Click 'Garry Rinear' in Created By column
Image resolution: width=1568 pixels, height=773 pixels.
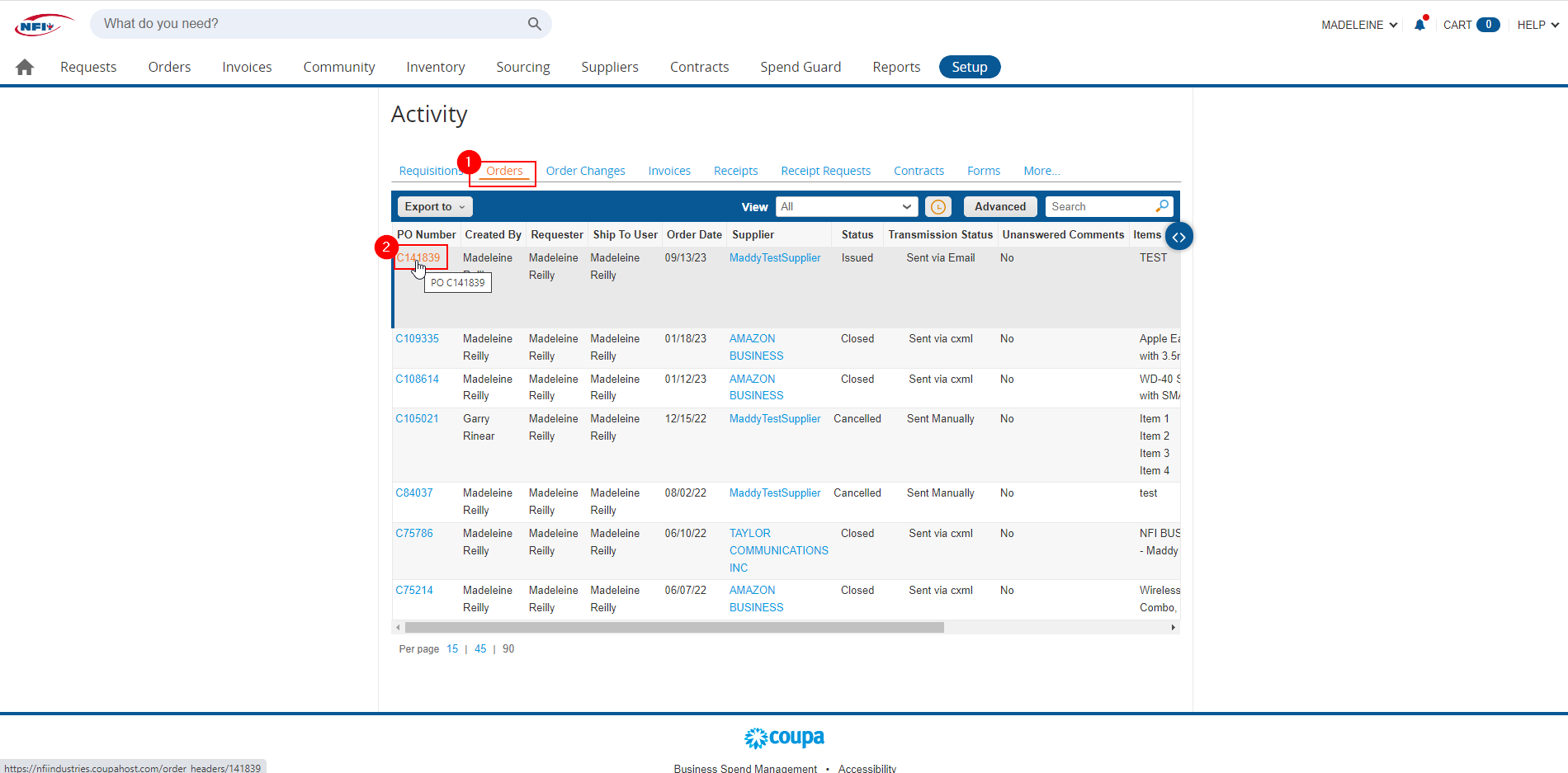479,427
